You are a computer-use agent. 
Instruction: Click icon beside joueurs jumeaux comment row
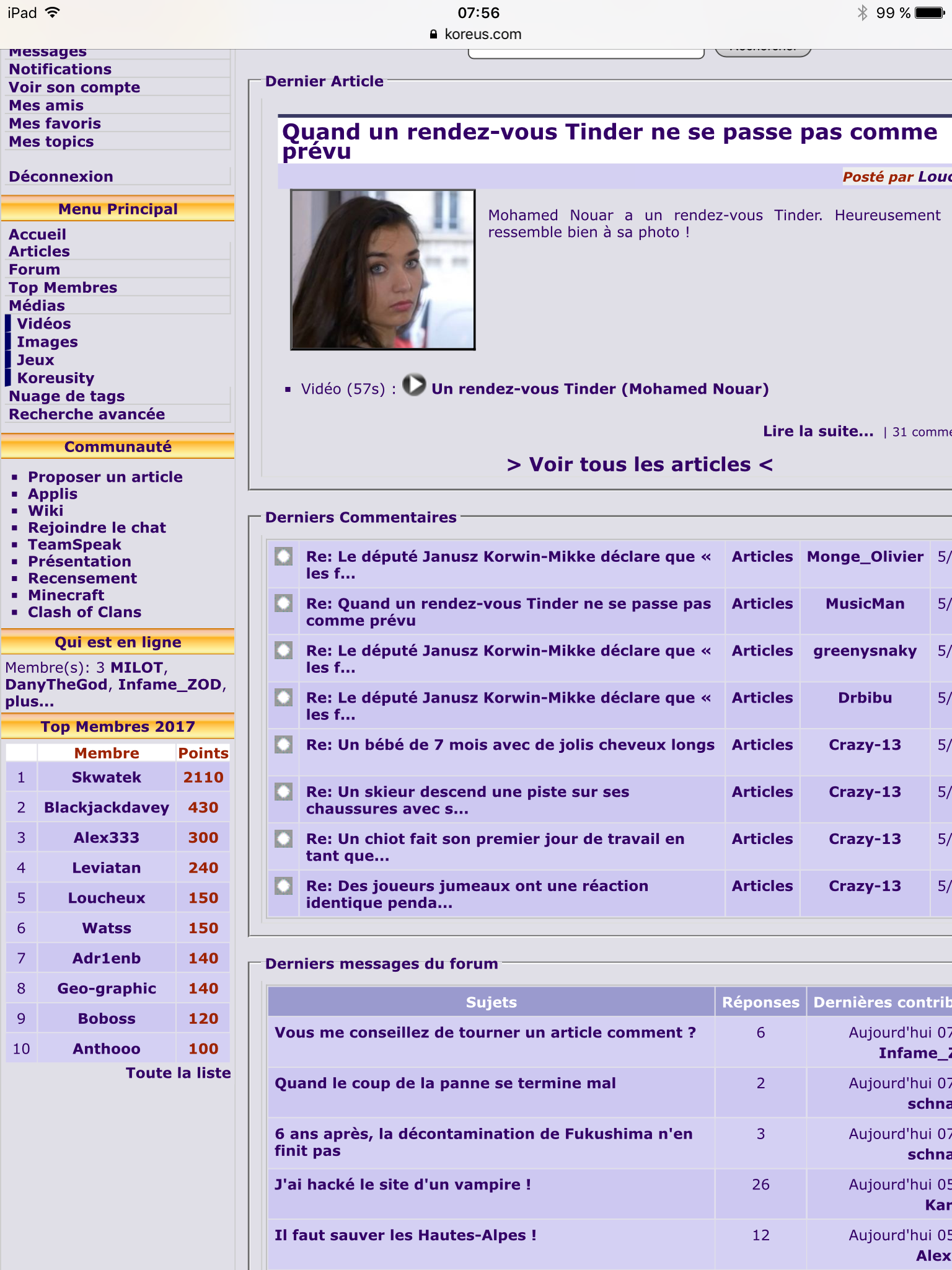tap(284, 886)
